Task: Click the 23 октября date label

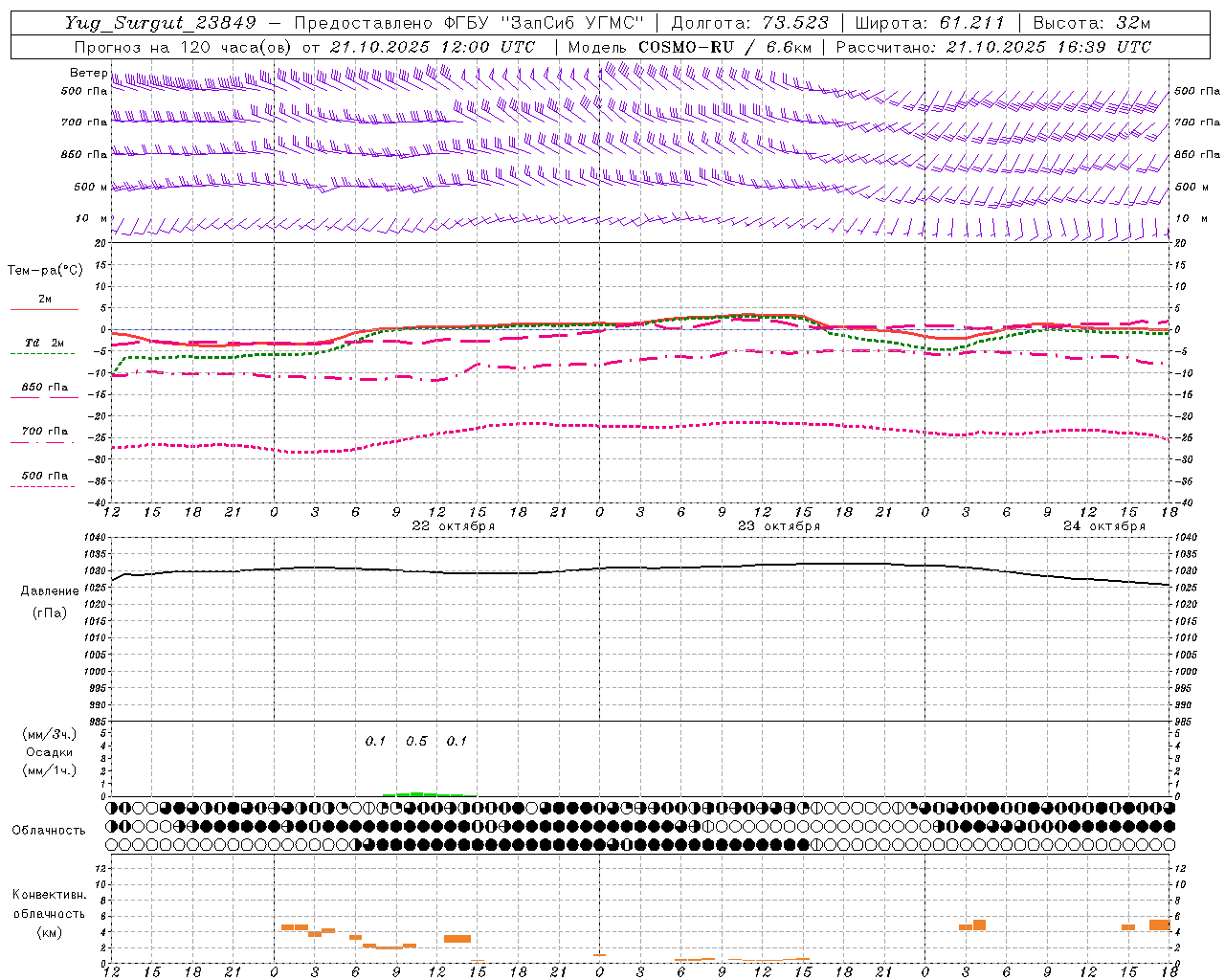Action: (x=779, y=526)
